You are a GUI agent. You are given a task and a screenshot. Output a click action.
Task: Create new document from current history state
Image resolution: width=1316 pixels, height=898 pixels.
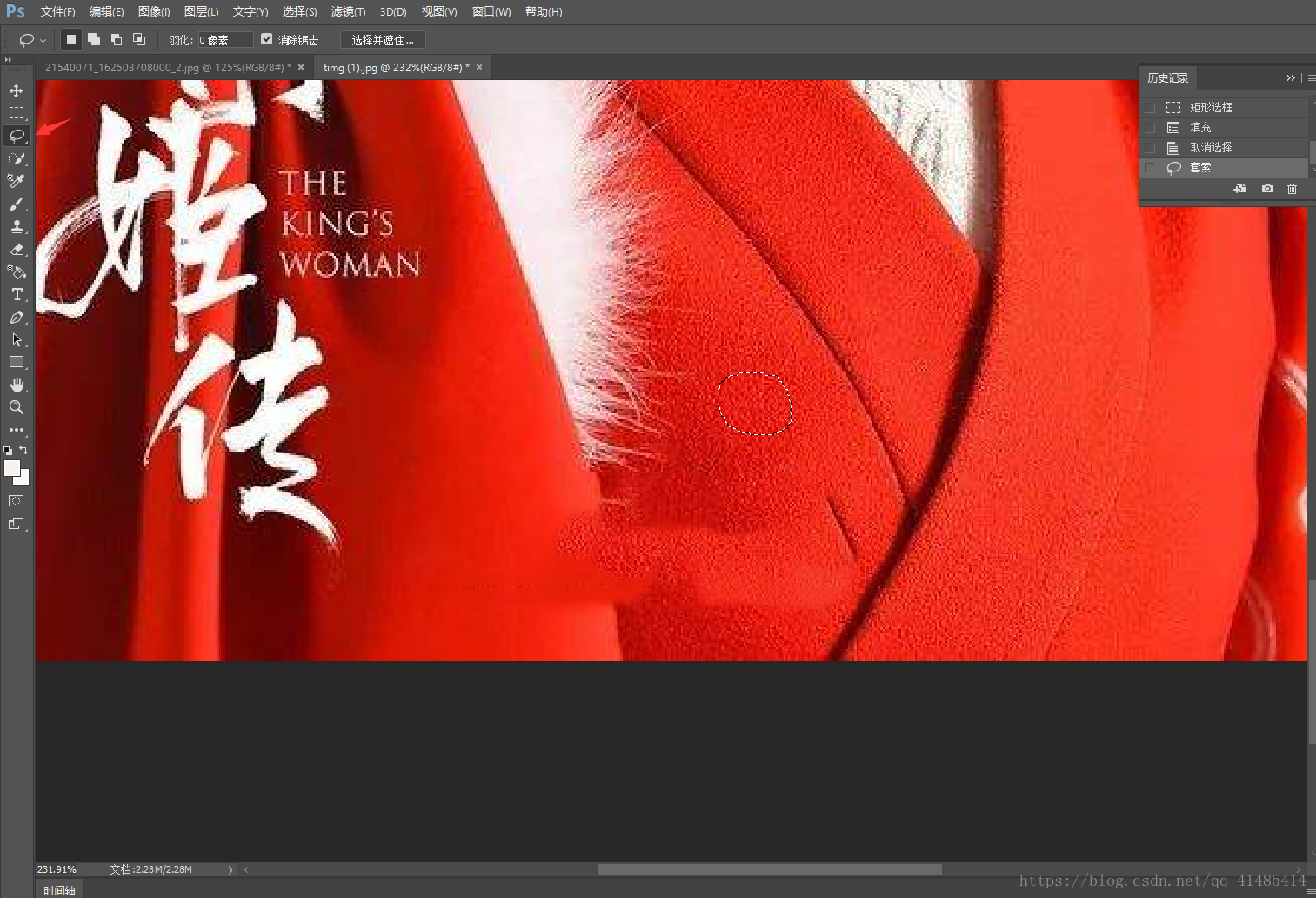pyautogui.click(x=1239, y=189)
